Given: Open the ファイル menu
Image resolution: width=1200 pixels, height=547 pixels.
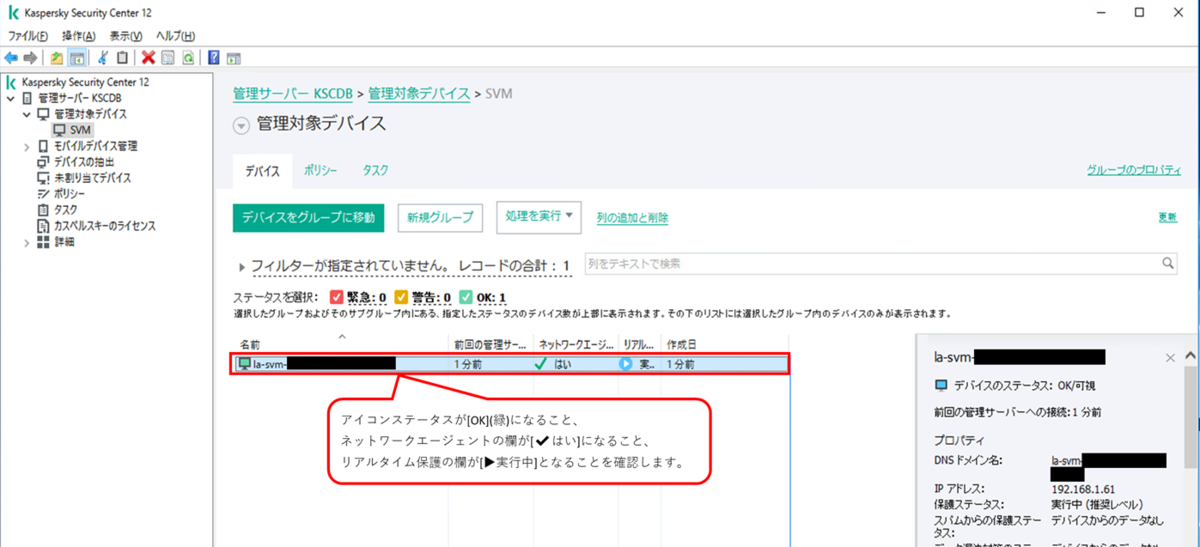Looking at the screenshot, I should click(28, 36).
